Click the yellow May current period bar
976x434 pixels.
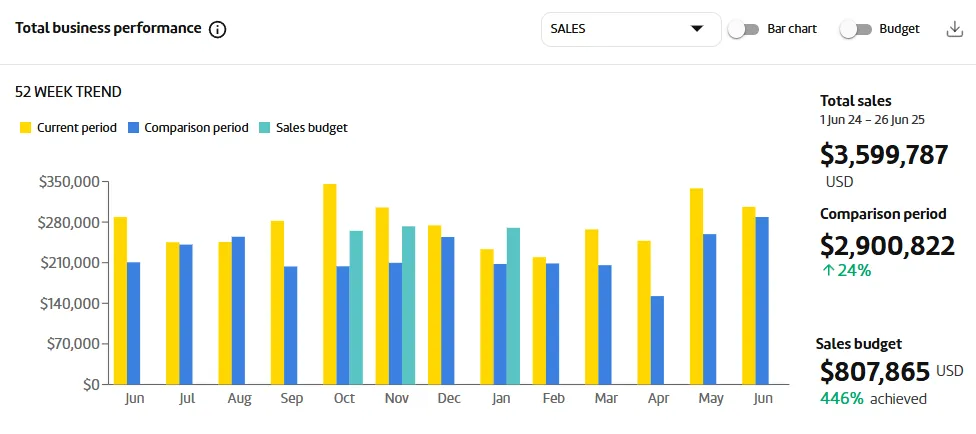[x=697, y=286]
